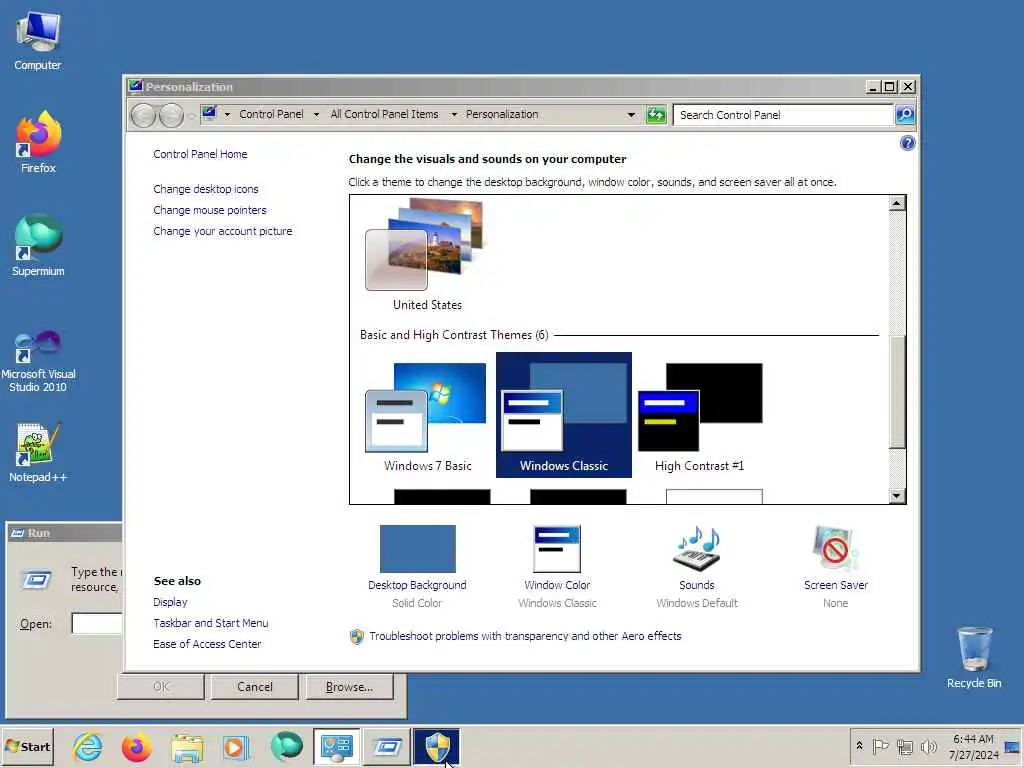Switch to the Run dialog taskbar button
The width and height of the screenshot is (1024, 768).
(x=387, y=747)
